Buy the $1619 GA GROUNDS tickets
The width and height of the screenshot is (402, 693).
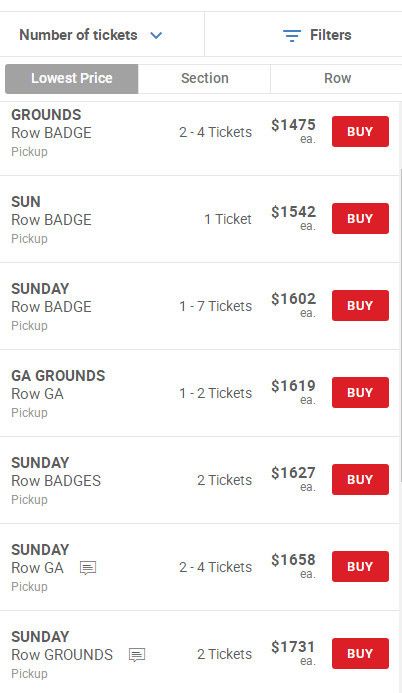tap(360, 393)
